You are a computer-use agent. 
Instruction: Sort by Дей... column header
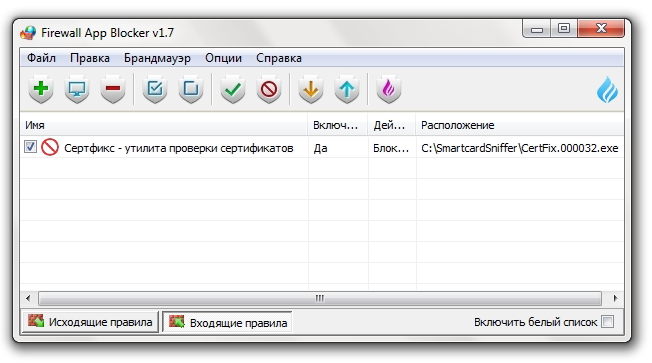coord(391,125)
